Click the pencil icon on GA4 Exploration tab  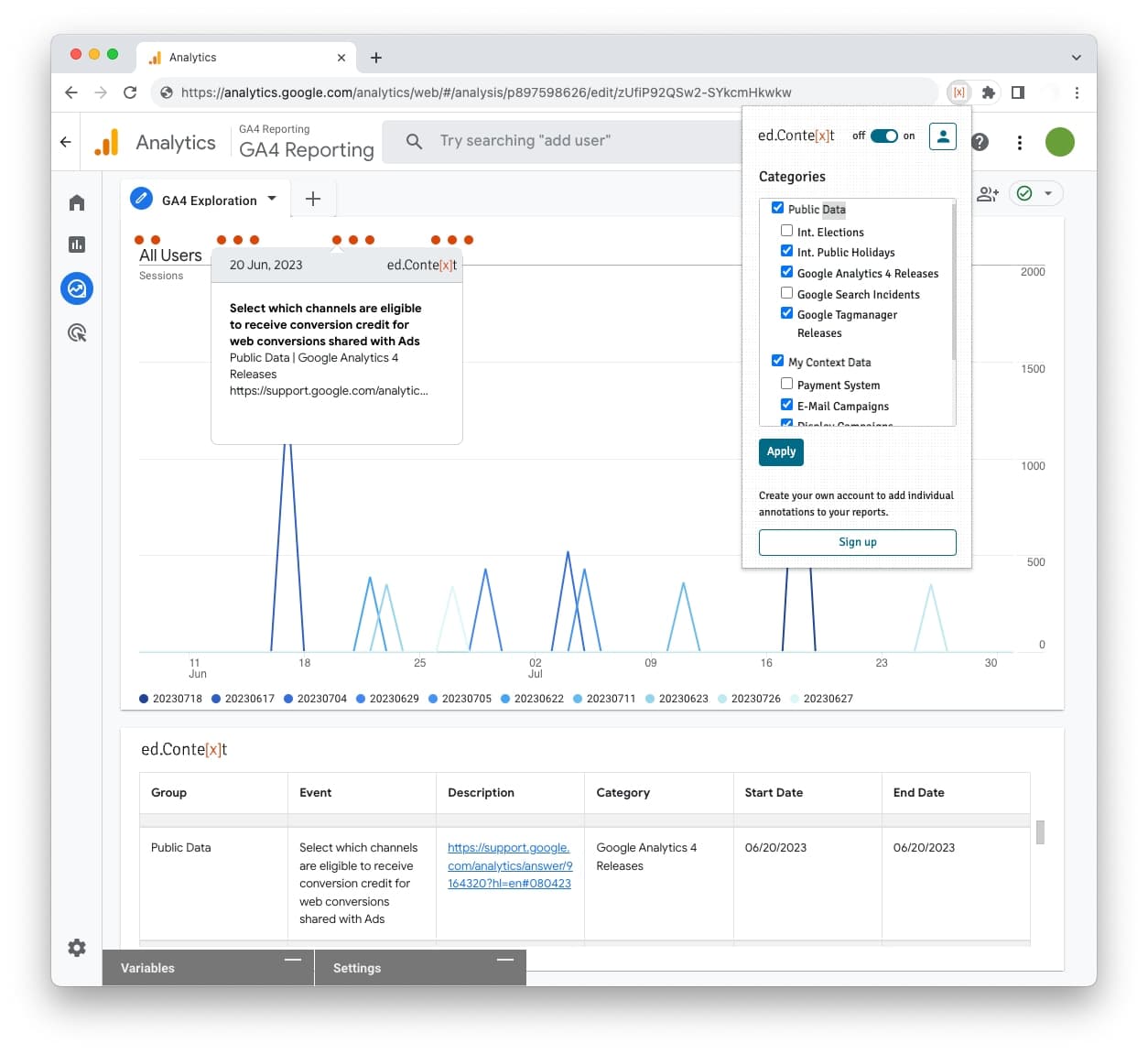coord(141,198)
